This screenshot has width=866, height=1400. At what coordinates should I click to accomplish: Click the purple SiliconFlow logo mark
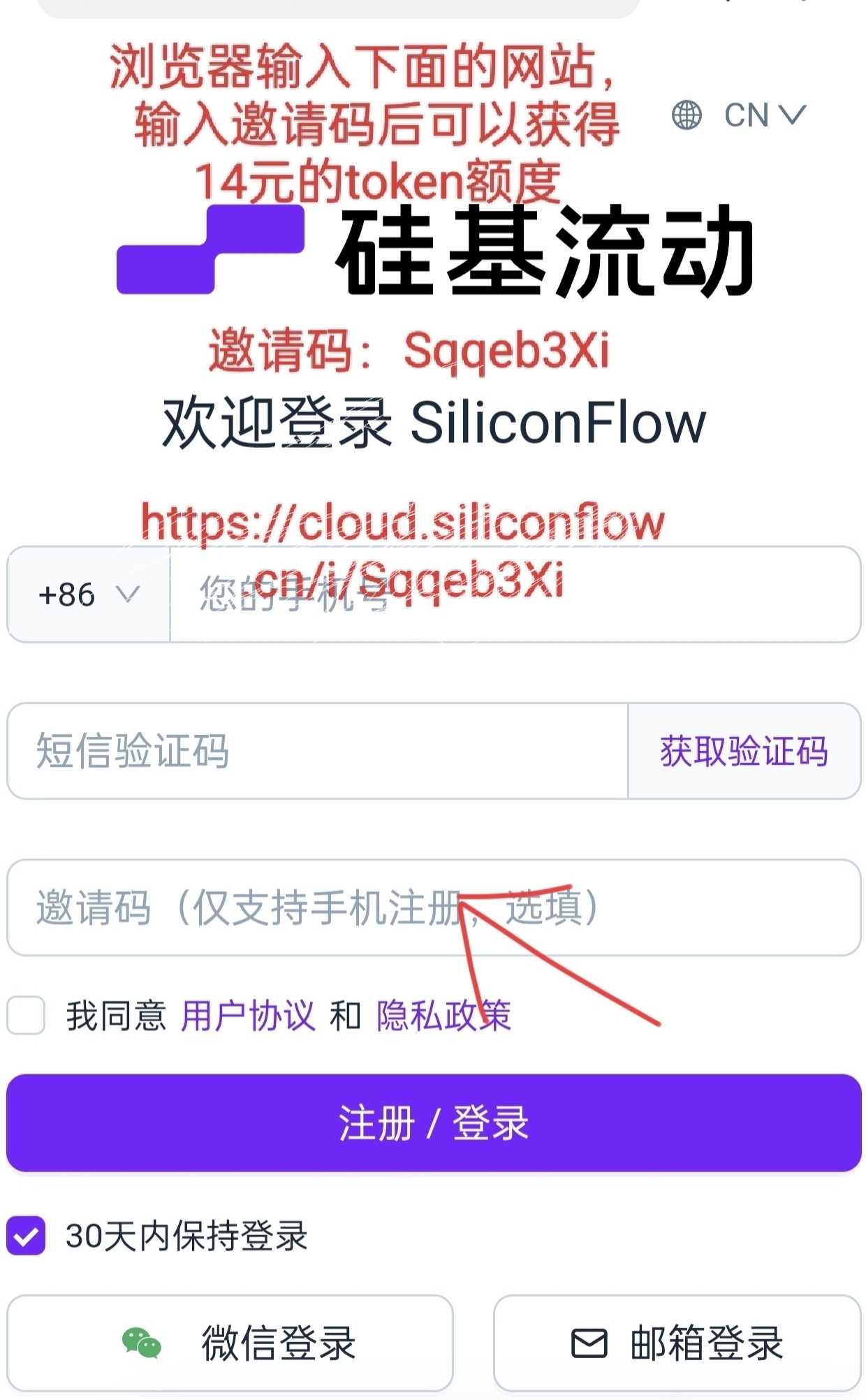point(210,249)
